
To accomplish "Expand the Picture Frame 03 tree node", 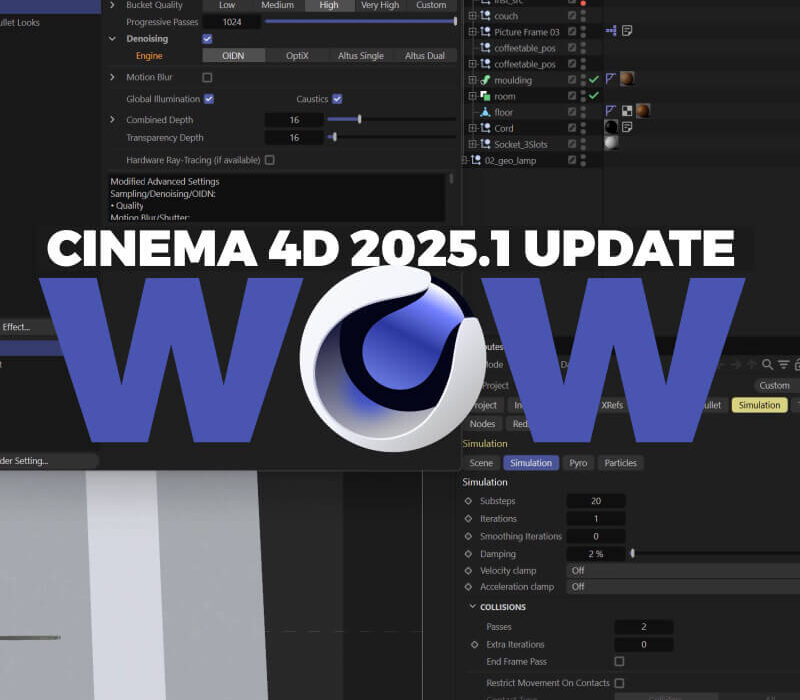I will (x=472, y=32).
